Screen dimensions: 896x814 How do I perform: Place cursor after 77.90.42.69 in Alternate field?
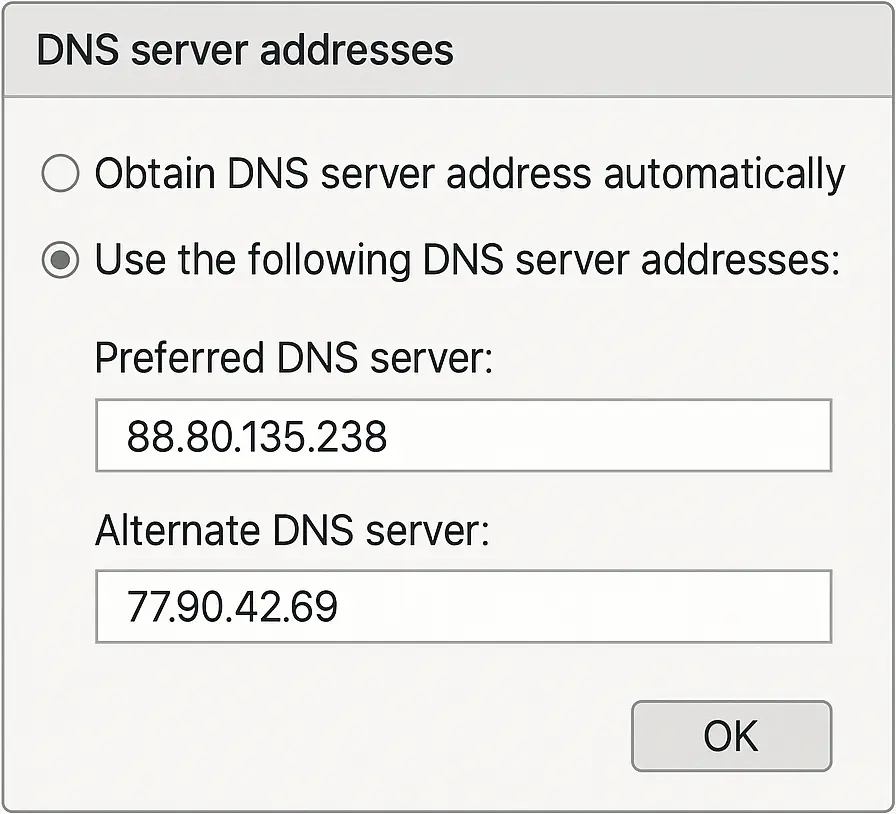pos(341,607)
